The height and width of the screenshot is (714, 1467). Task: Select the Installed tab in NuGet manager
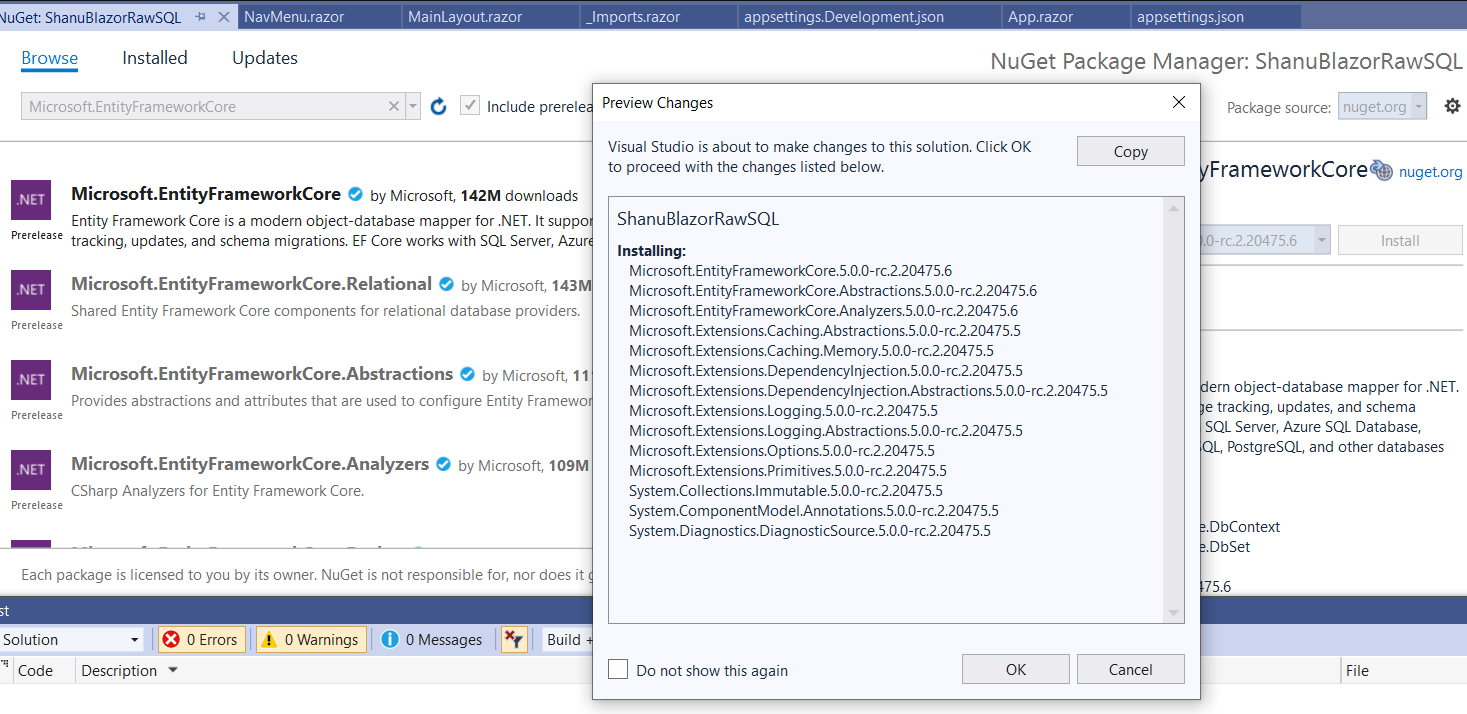[x=155, y=58]
